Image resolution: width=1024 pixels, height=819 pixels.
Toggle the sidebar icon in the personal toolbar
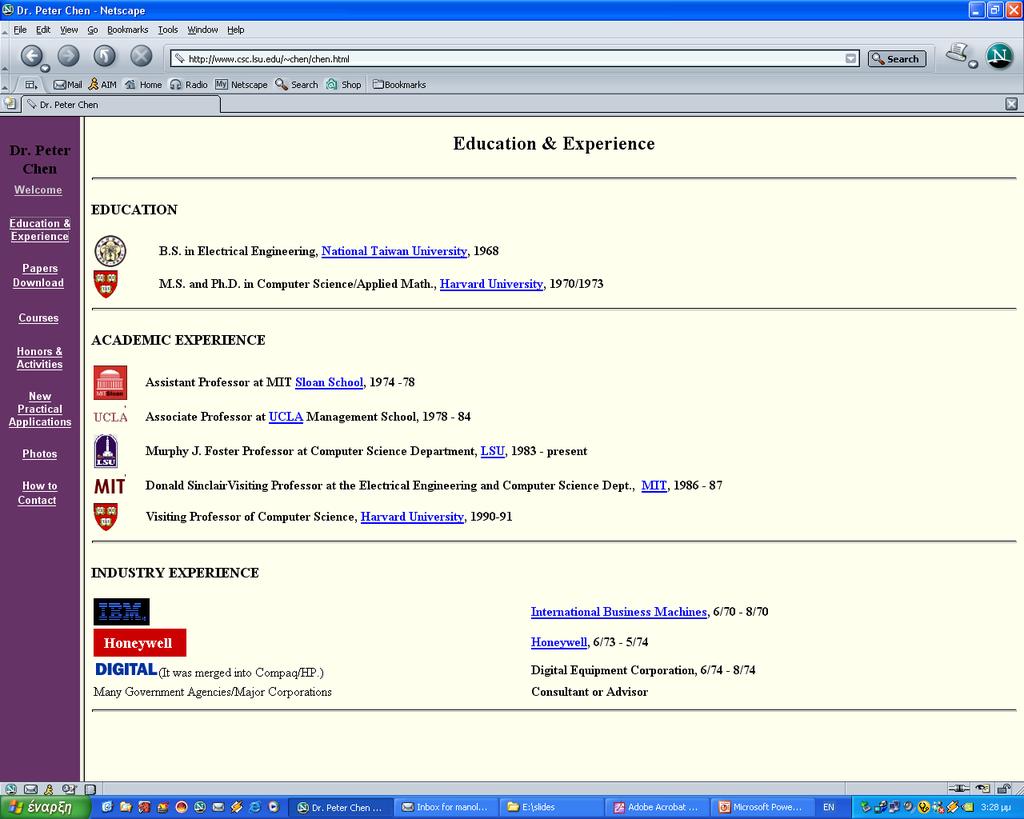tap(31, 85)
